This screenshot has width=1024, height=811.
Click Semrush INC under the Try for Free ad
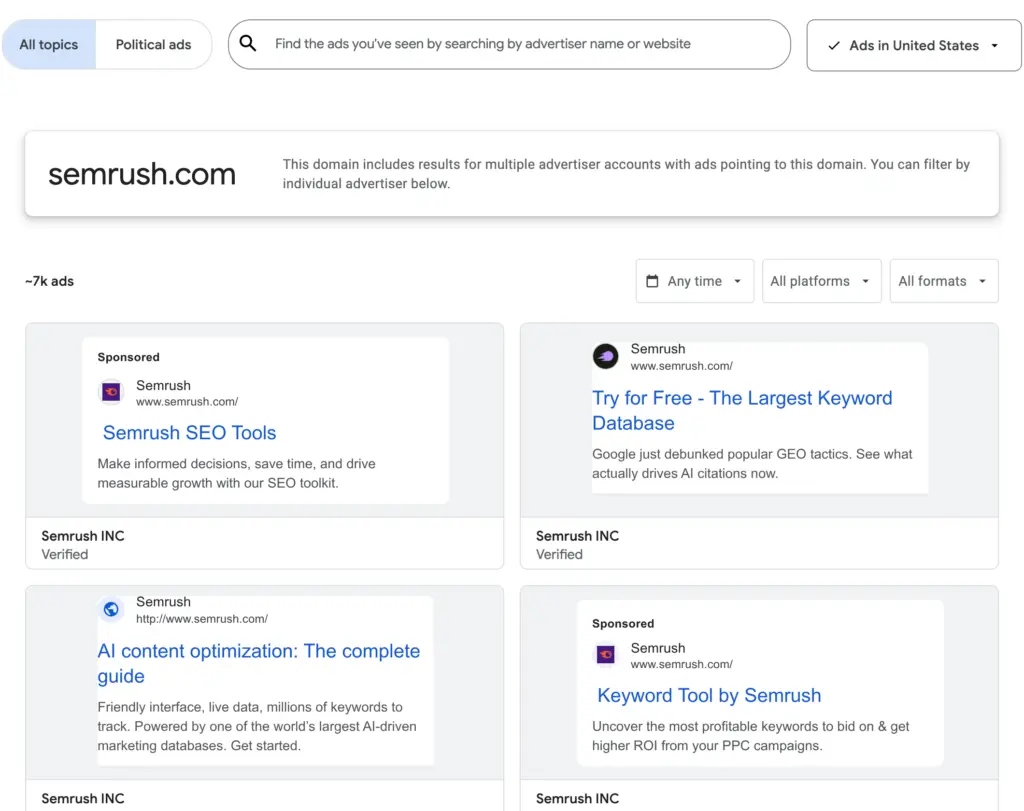577,535
